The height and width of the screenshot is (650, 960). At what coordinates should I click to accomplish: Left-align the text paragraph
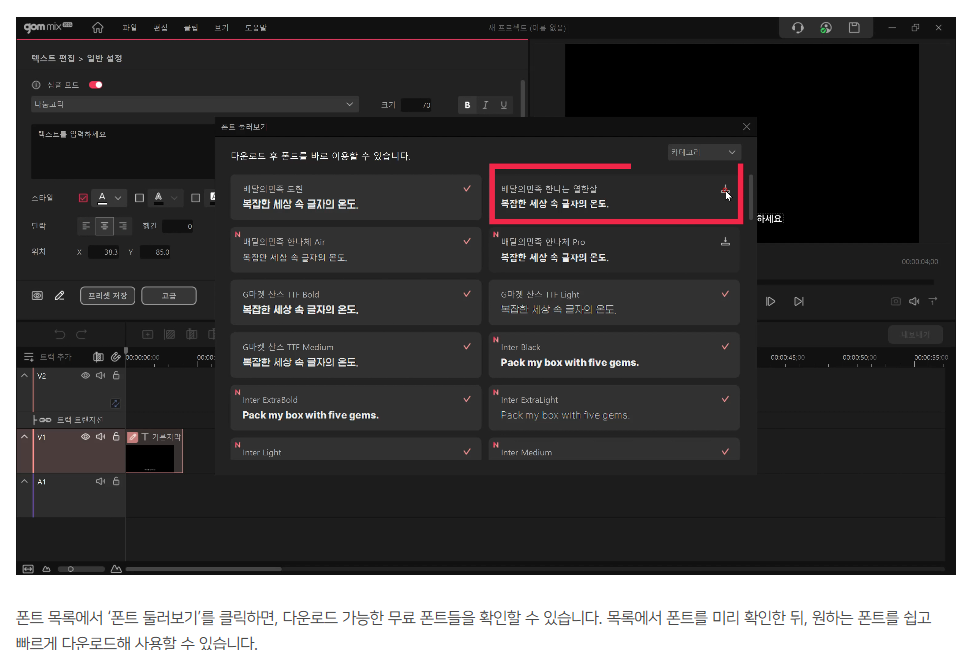[86, 226]
